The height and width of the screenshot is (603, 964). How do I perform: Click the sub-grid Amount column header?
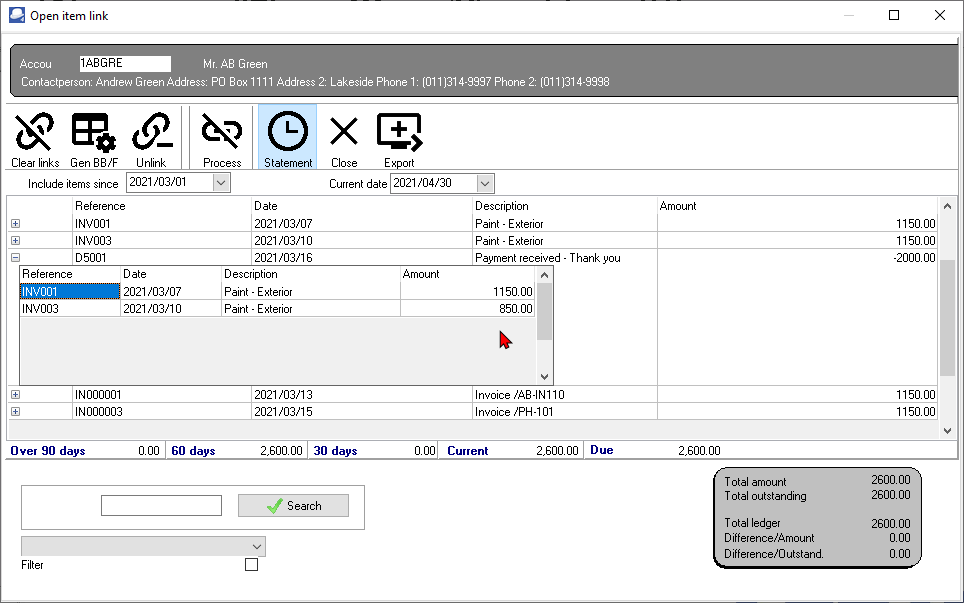(467, 274)
